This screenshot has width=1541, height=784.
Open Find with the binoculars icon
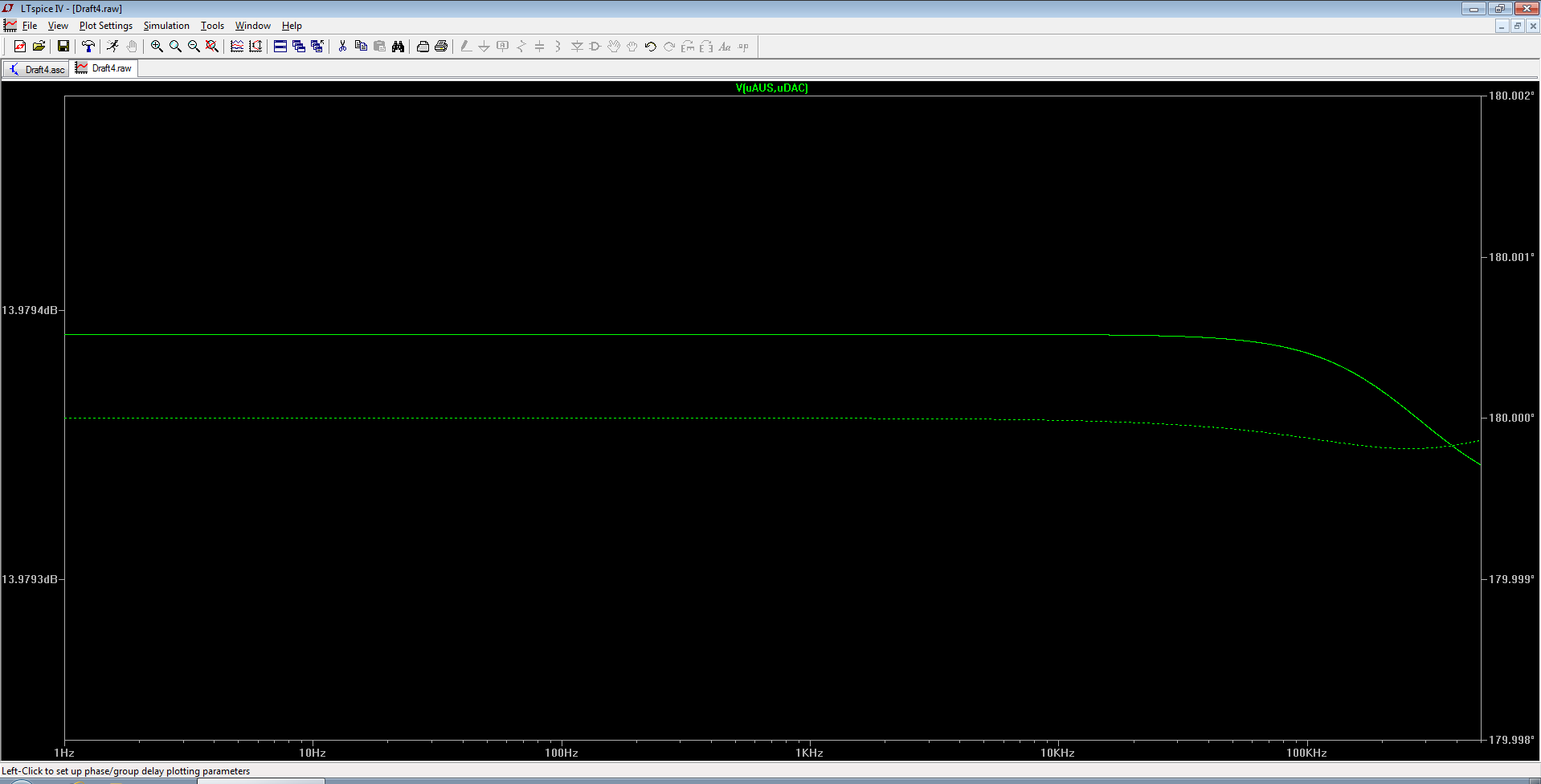(x=398, y=47)
